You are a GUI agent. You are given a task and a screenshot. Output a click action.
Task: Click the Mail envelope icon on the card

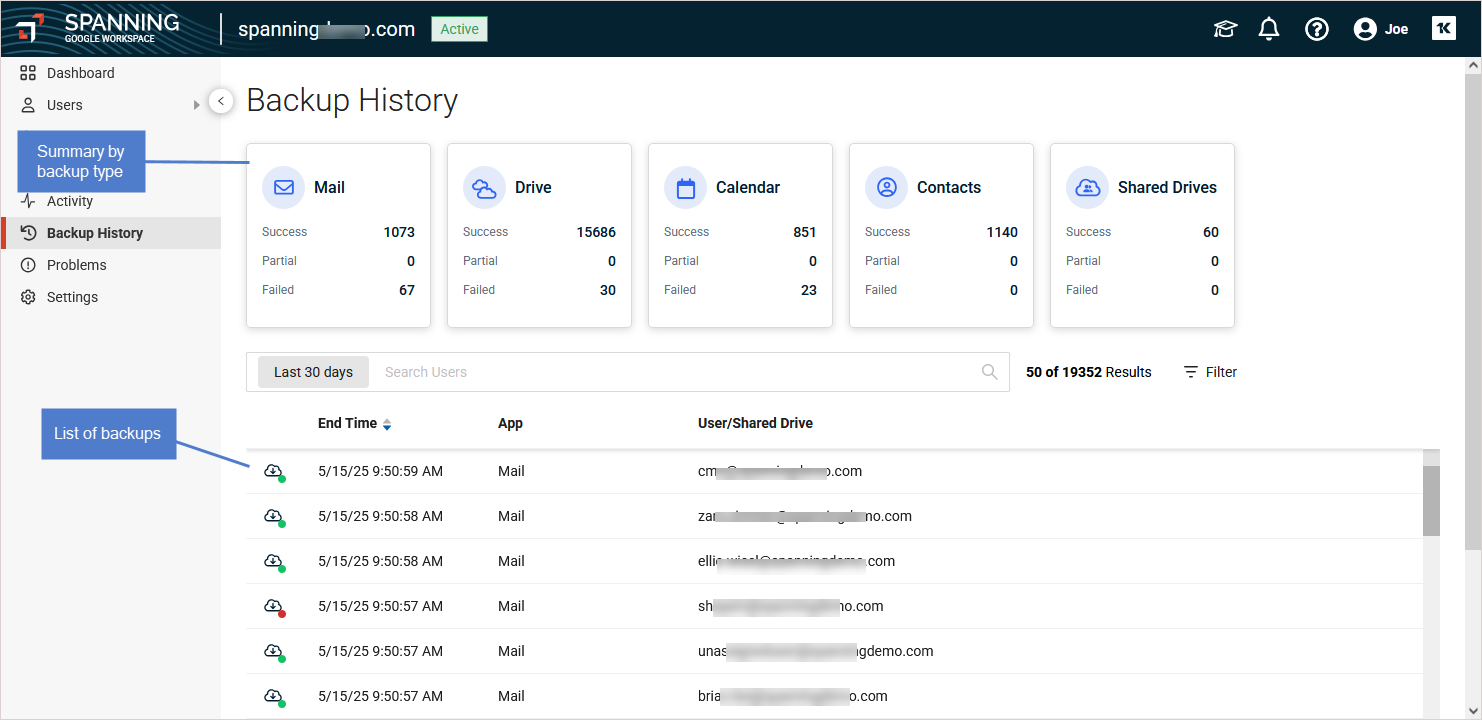283,187
